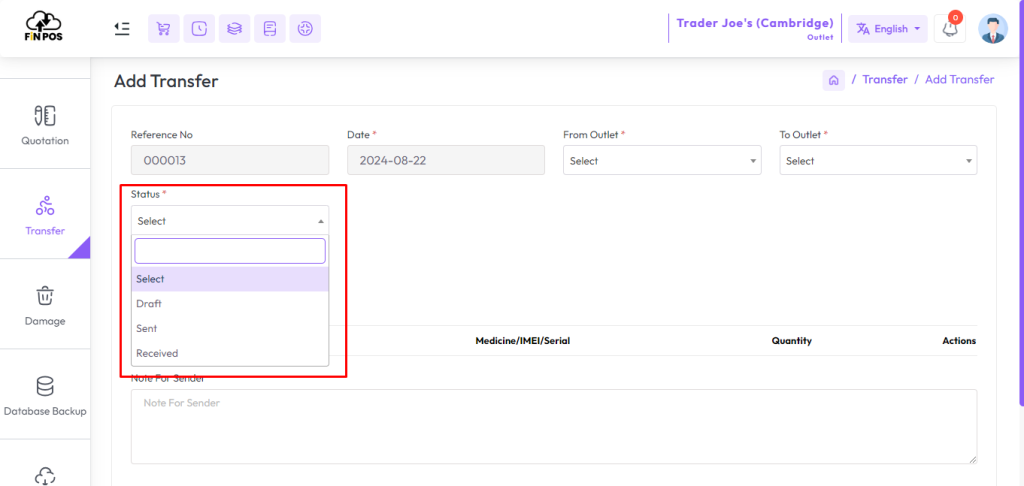This screenshot has height=486, width=1024.
Task: Click the Damage trash can icon
Action: tap(44, 296)
